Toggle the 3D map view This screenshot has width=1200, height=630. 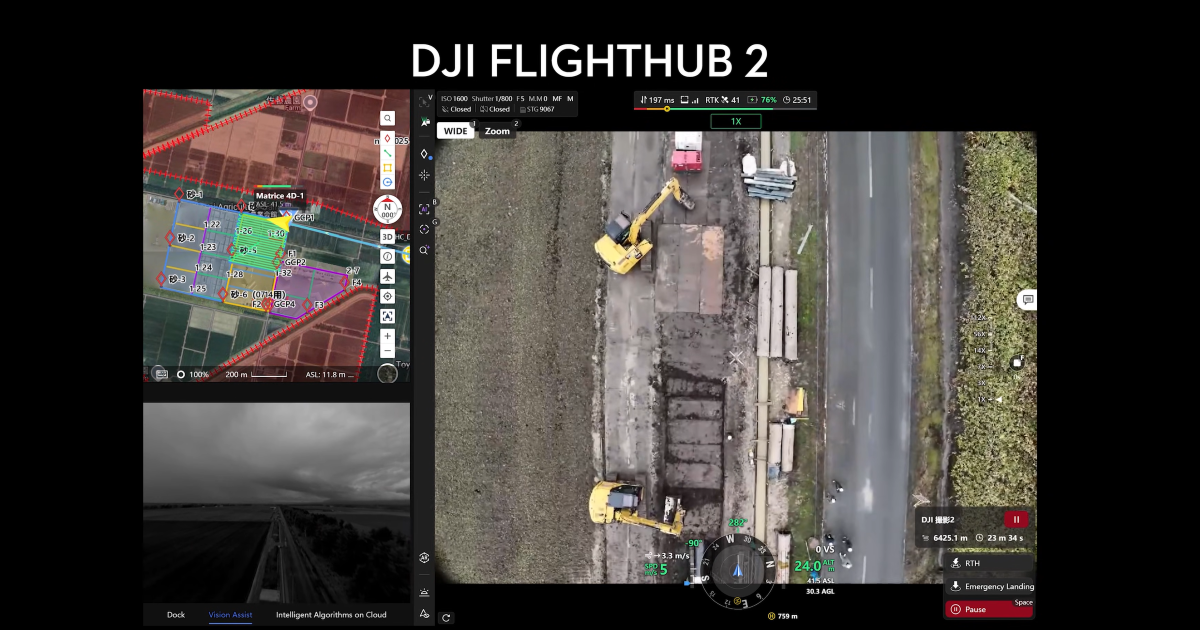(x=387, y=237)
